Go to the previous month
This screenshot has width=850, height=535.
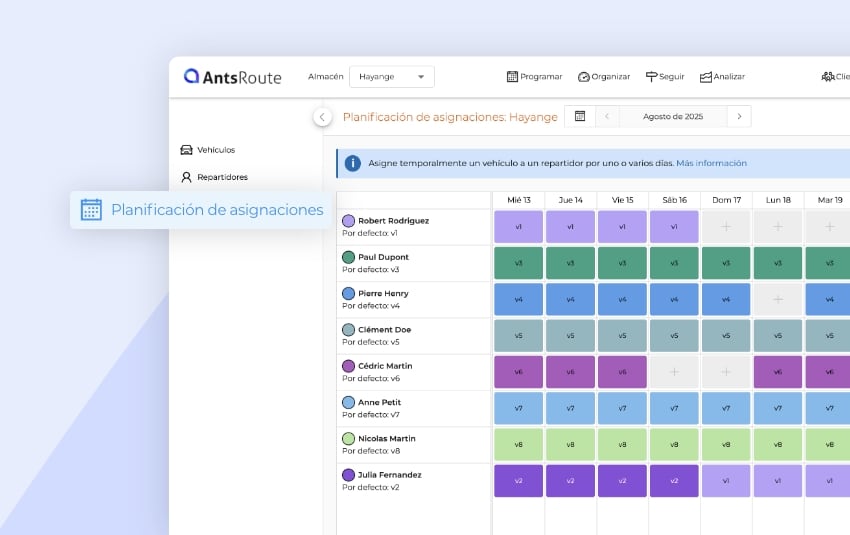coord(607,117)
